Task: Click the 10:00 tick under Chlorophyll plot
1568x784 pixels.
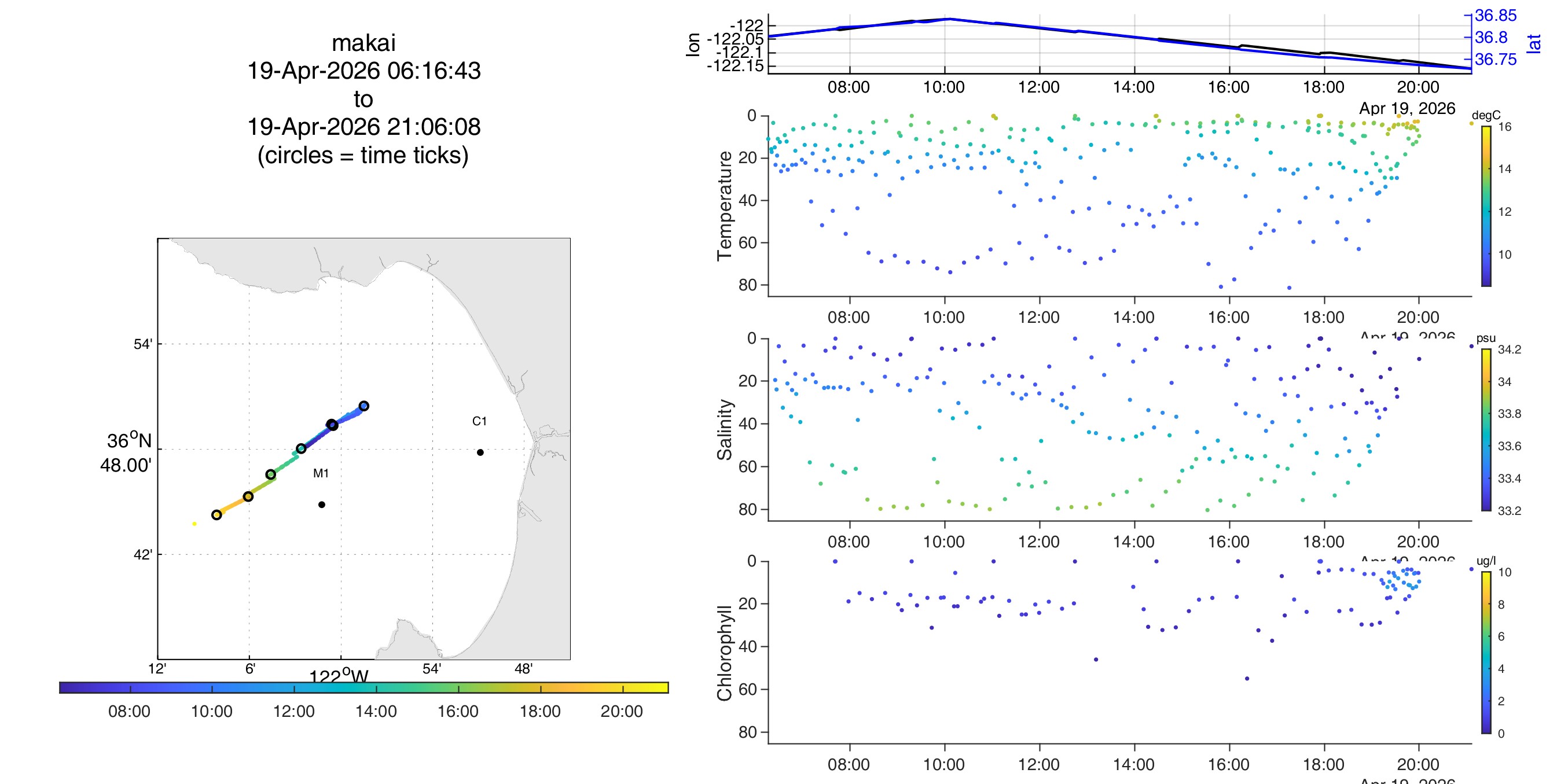Action: pos(943,764)
